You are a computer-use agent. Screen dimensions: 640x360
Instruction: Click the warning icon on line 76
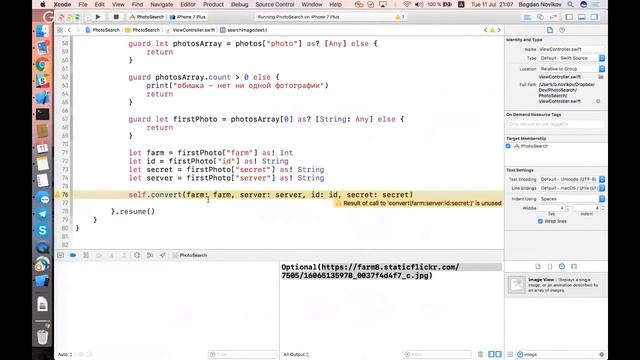tap(58, 195)
